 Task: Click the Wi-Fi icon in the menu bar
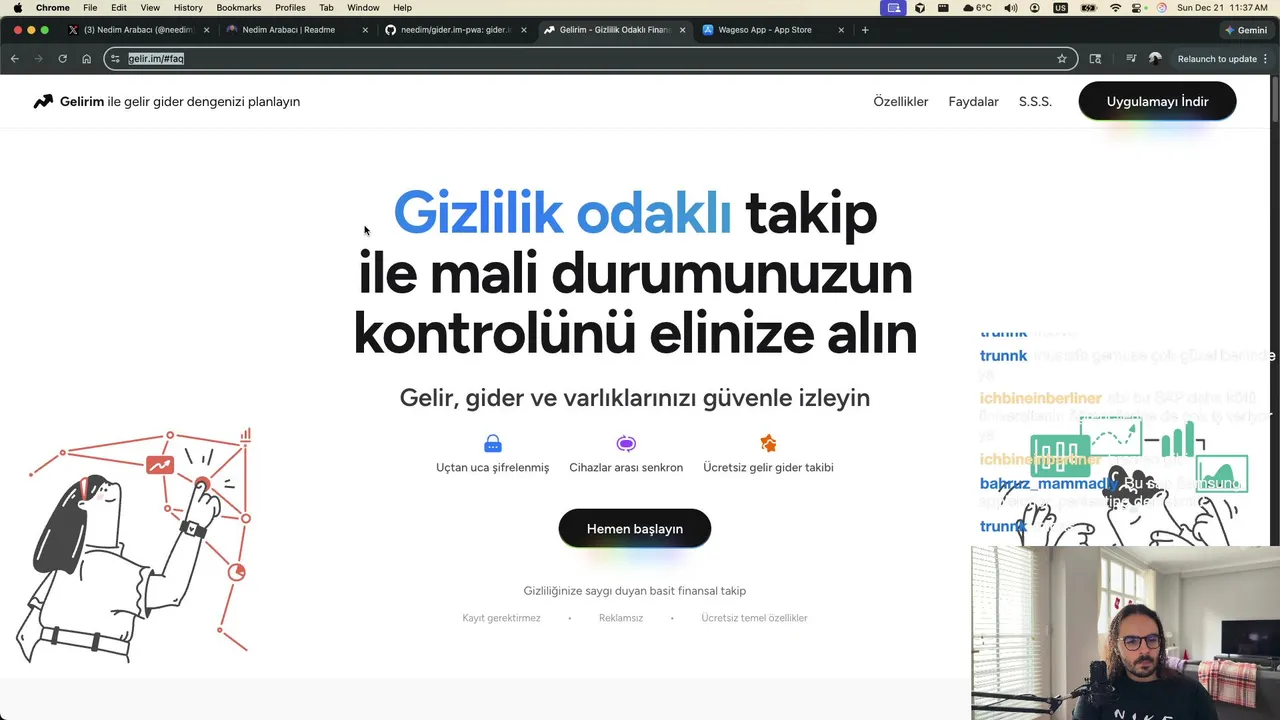tap(1116, 8)
